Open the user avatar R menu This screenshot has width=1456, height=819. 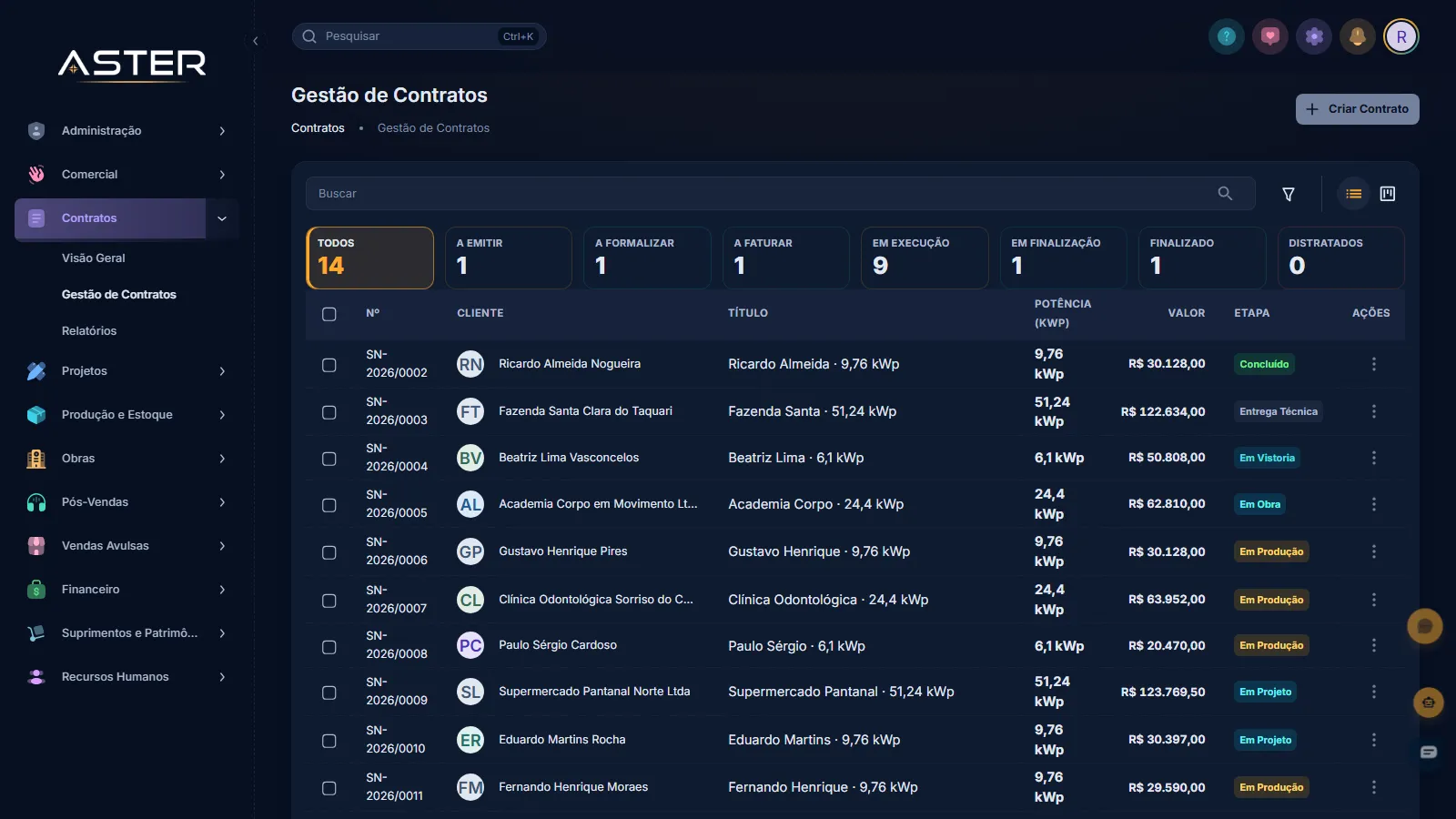click(x=1401, y=36)
